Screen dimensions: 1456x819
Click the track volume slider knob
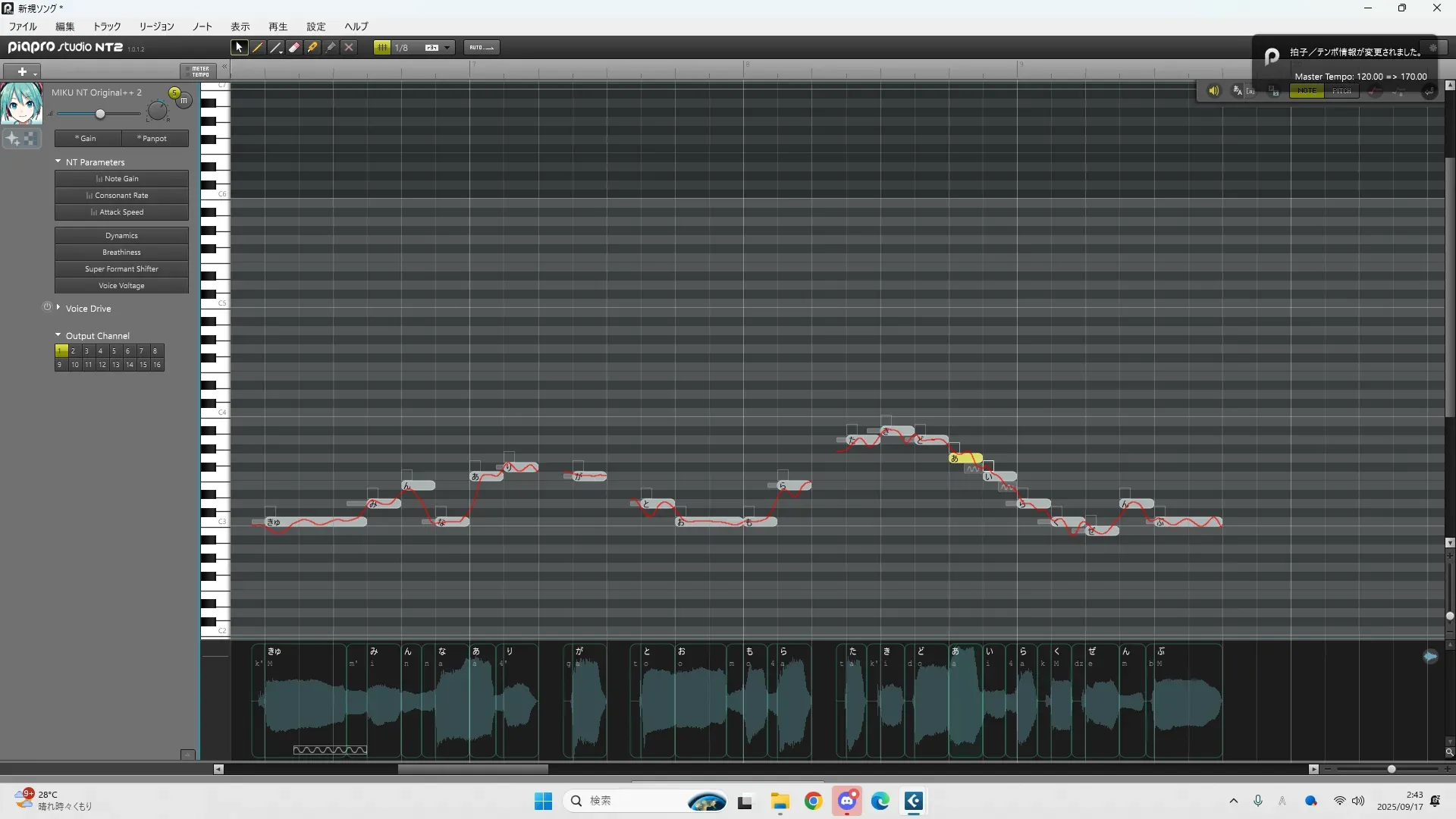(100, 114)
